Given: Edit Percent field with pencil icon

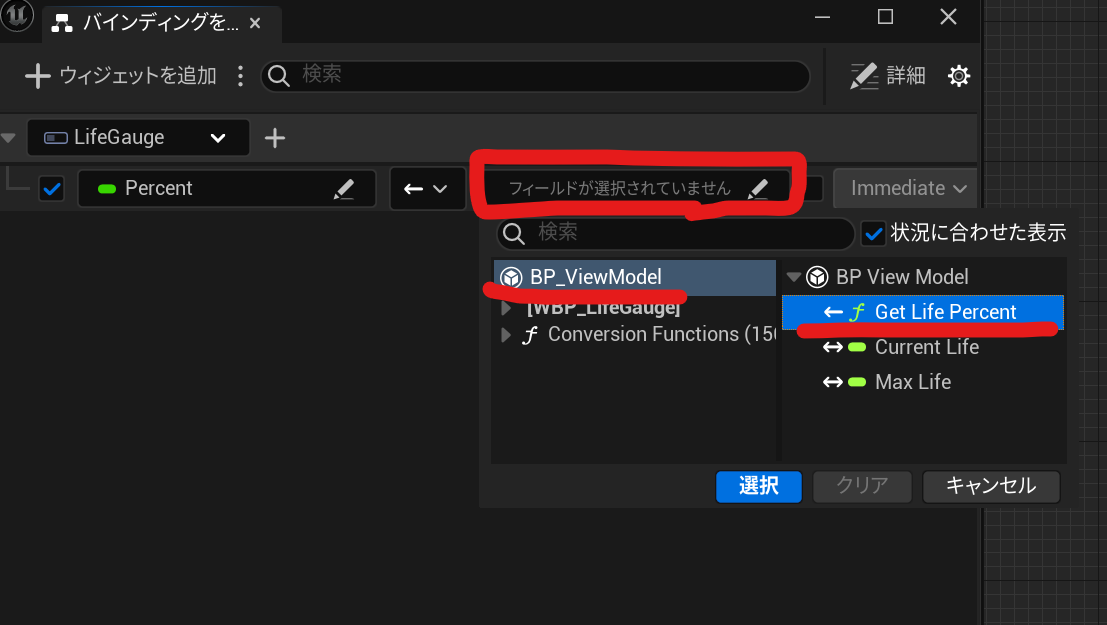Looking at the screenshot, I should [x=344, y=189].
